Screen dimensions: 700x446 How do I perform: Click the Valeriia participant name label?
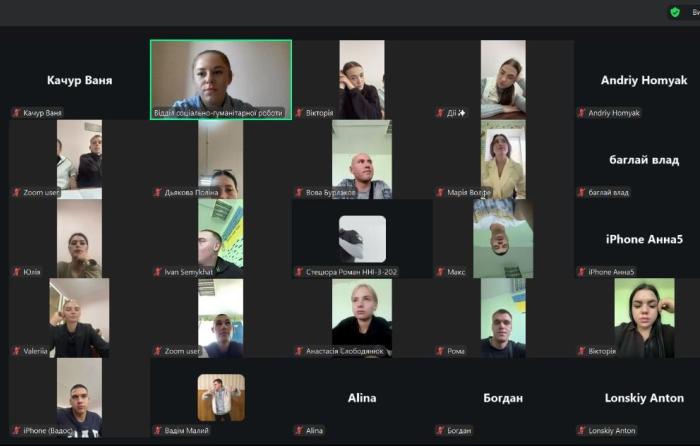35,351
